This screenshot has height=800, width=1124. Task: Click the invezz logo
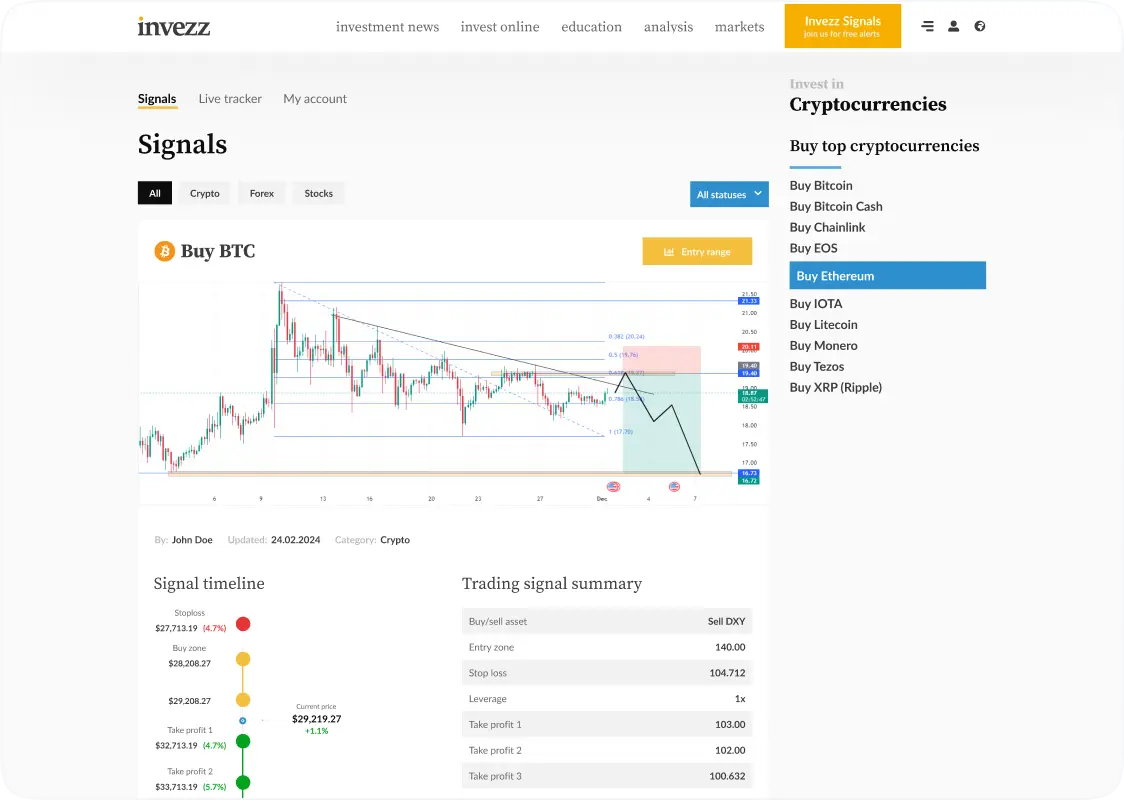tap(173, 27)
